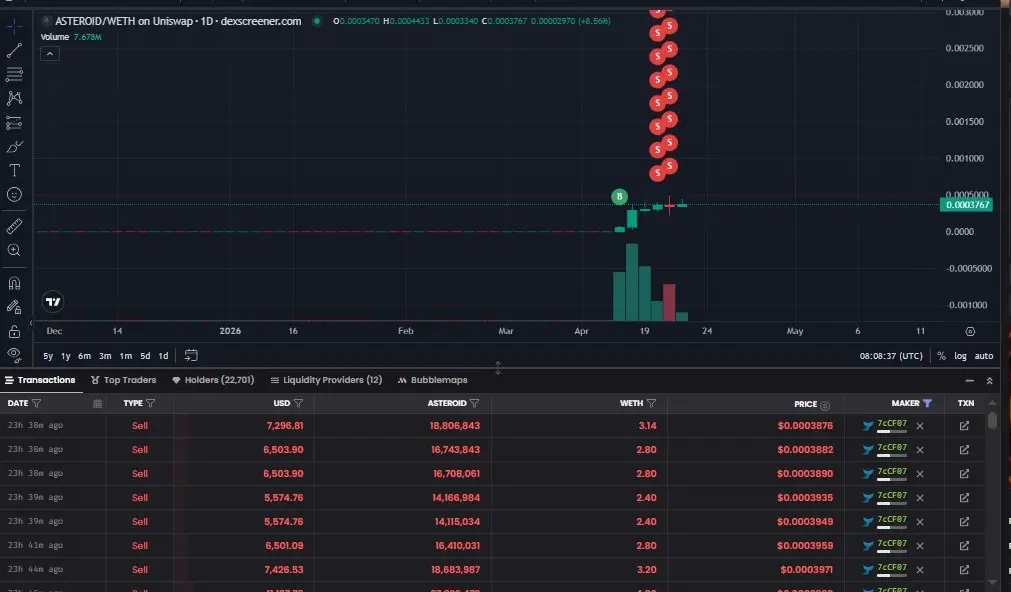1011x592 pixels.
Task: Select the crosshair cursor tool
Action: click(x=14, y=26)
